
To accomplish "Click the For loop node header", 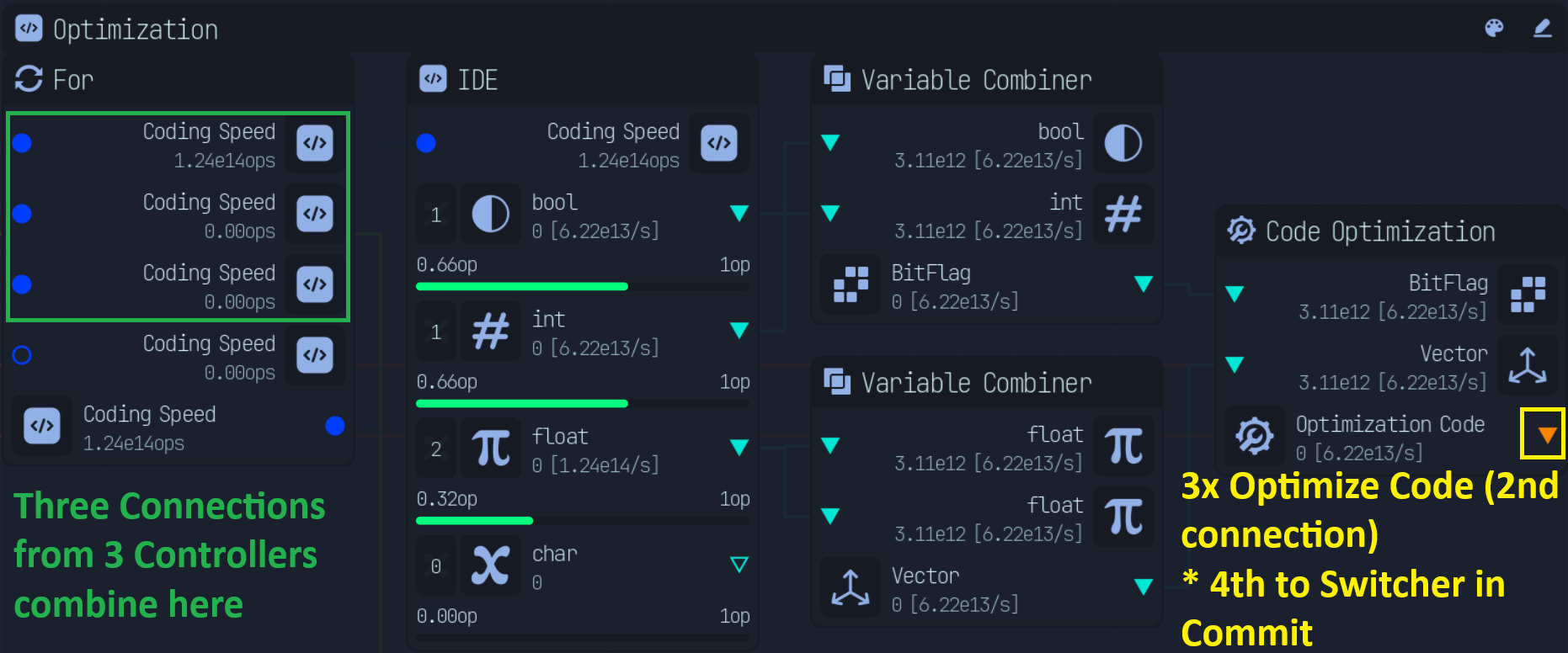I will tap(73, 80).
